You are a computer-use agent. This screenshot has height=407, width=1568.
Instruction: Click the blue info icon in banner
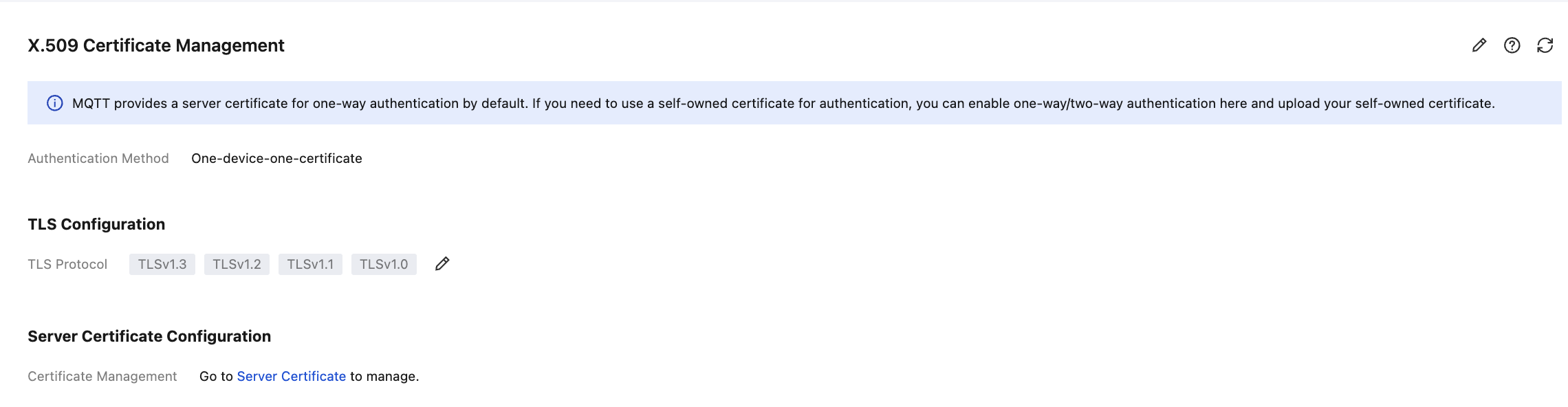54,103
